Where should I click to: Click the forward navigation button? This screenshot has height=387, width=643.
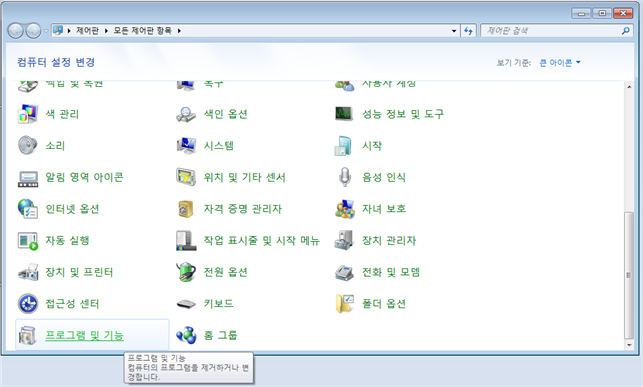34,31
